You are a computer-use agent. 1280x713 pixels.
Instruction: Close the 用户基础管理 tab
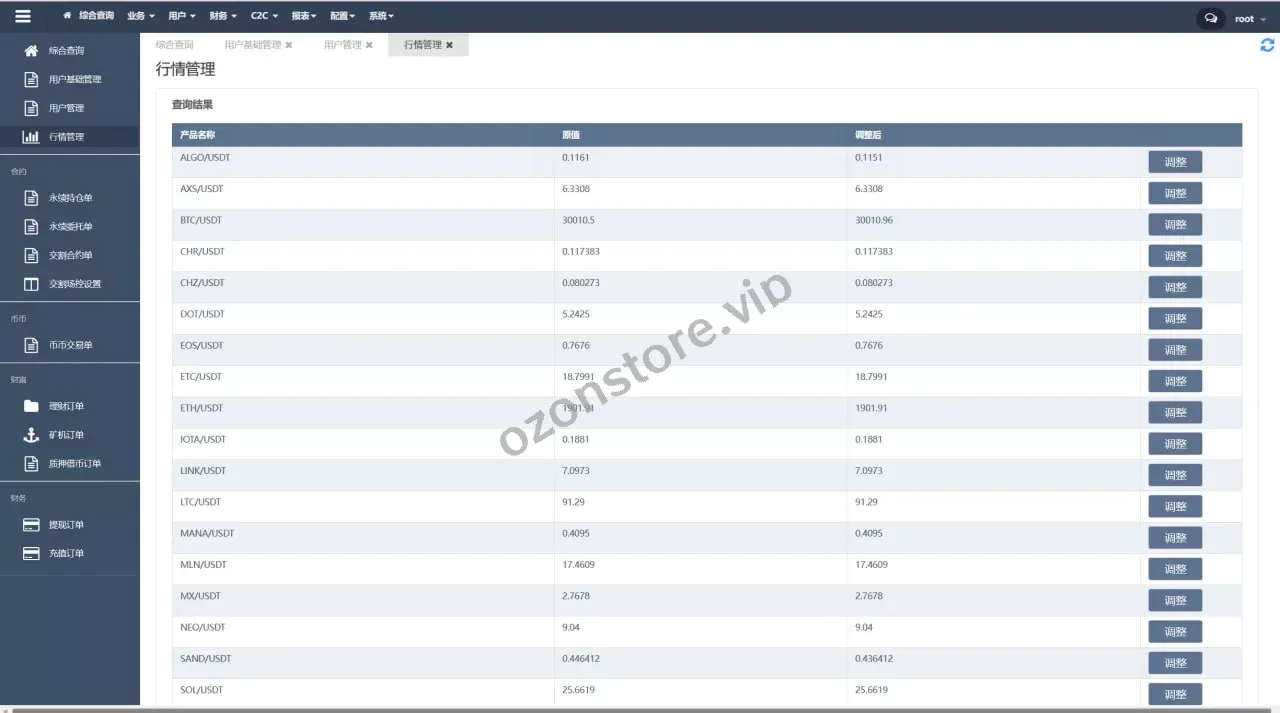289,45
